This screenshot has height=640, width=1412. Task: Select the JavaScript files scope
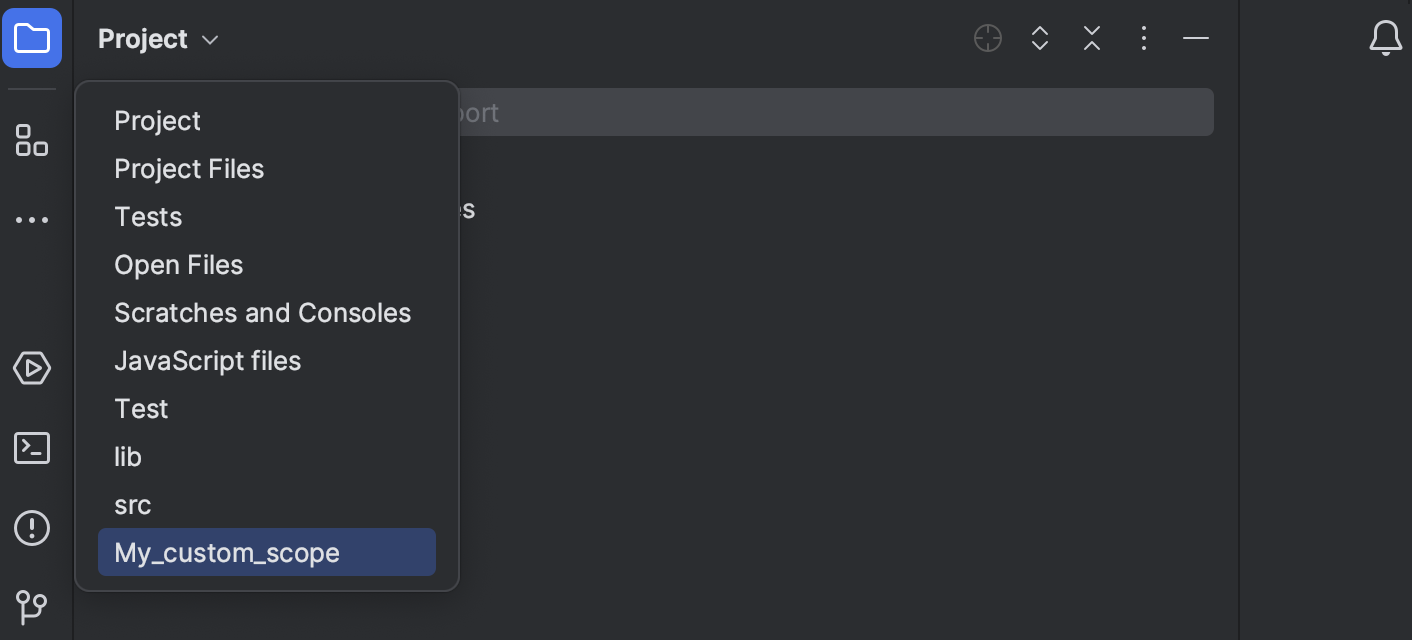(208, 360)
